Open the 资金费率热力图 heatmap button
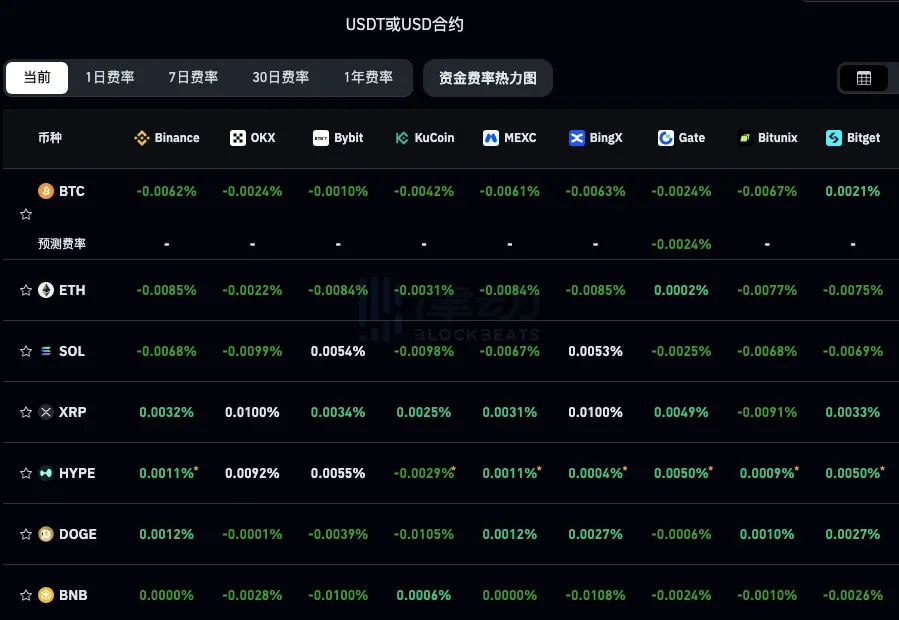This screenshot has height=620, width=899. 488,78
